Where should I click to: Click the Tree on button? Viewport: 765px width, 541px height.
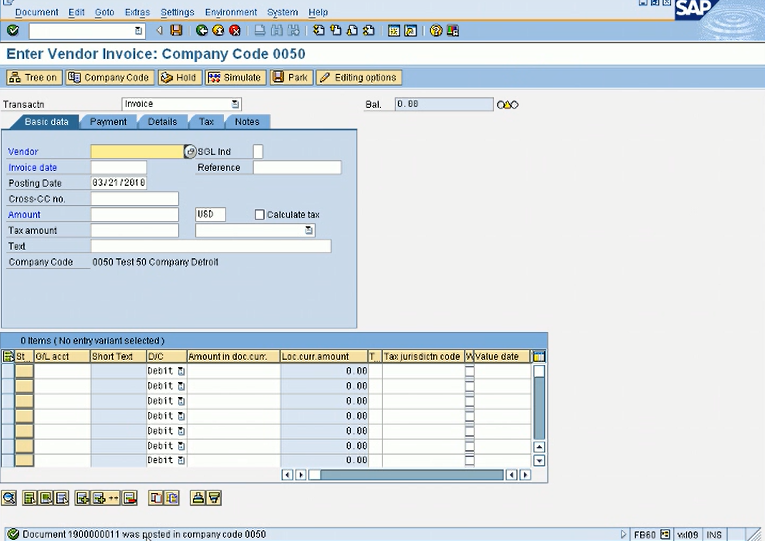click(x=34, y=78)
